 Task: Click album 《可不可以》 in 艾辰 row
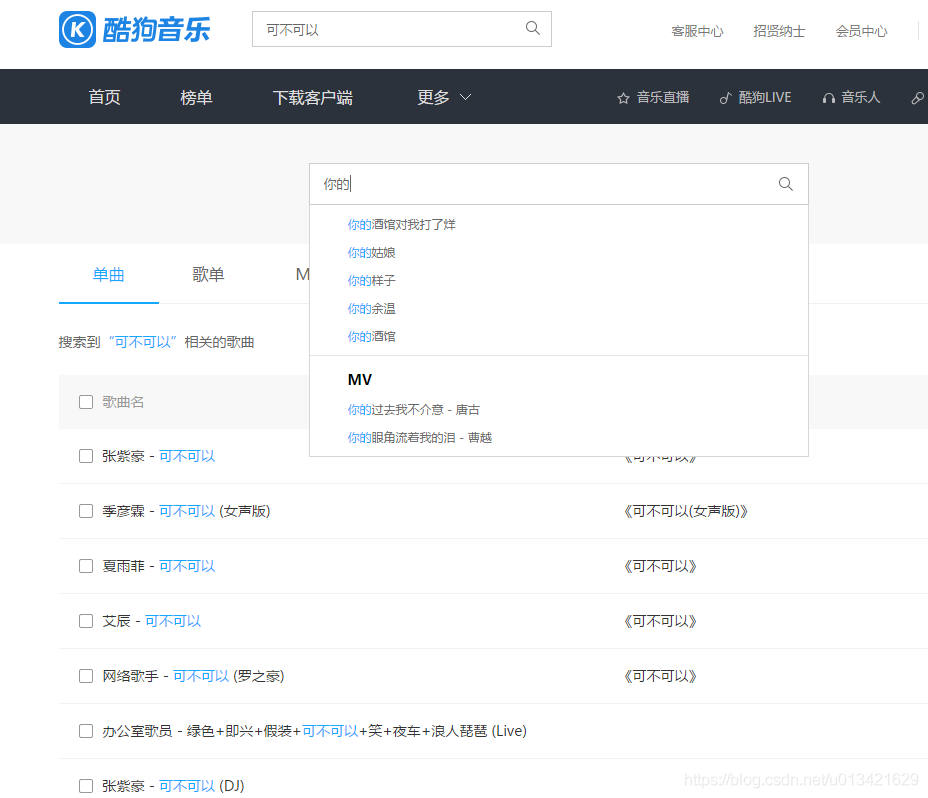pos(660,621)
